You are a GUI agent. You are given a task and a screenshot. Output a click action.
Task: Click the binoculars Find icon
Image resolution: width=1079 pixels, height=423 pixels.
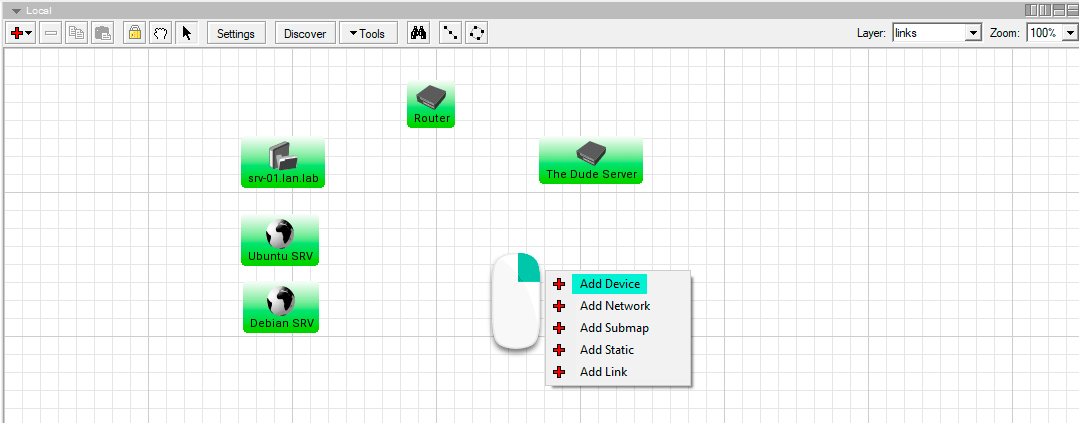coord(418,33)
